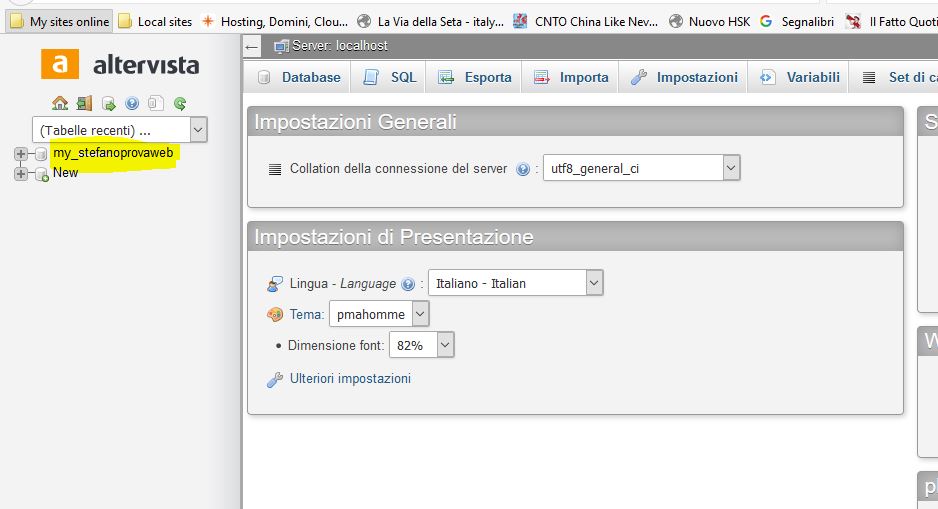Viewport: 938px width, 509px height.
Task: Open the Tema pmahomme dropdown
Action: coord(379,314)
